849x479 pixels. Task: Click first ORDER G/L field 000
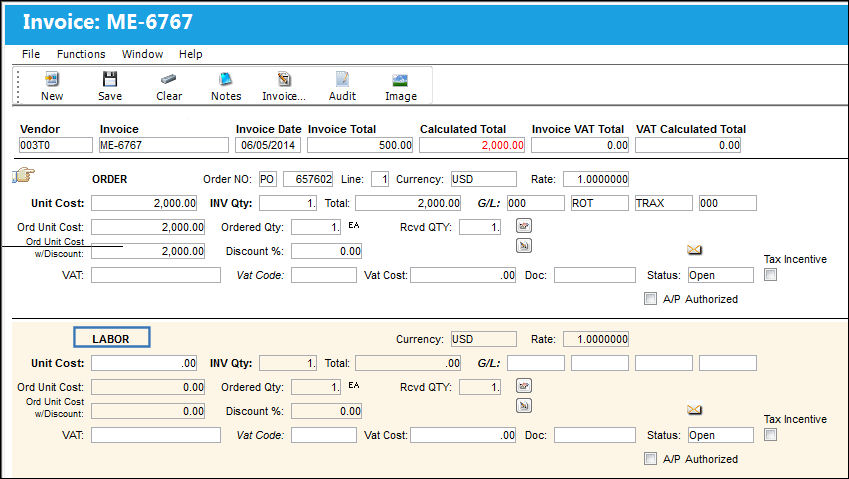pos(536,203)
